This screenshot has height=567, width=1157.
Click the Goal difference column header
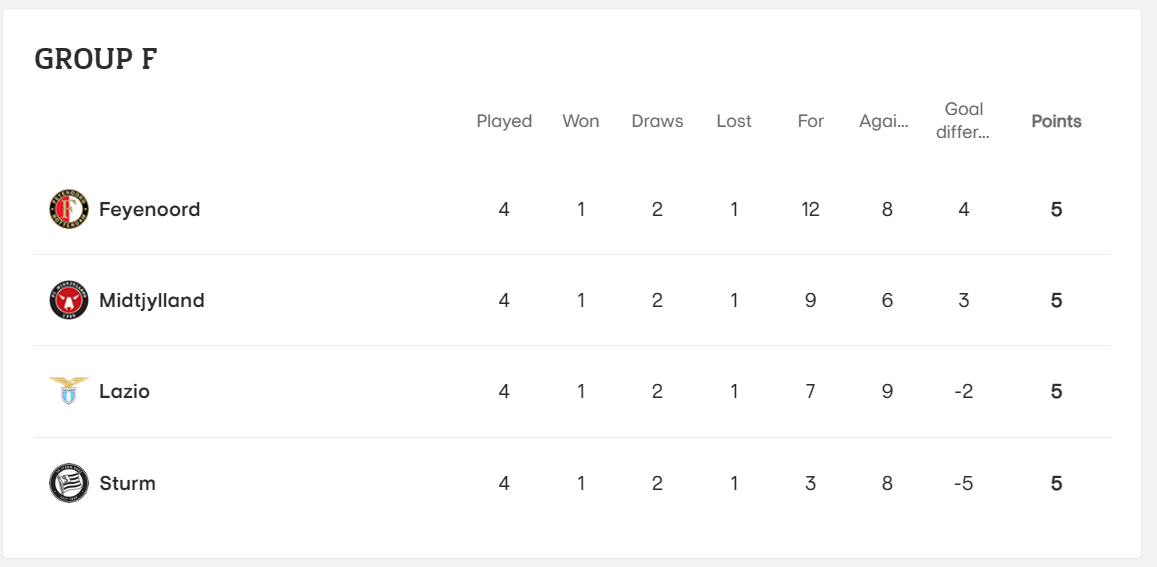point(964,121)
